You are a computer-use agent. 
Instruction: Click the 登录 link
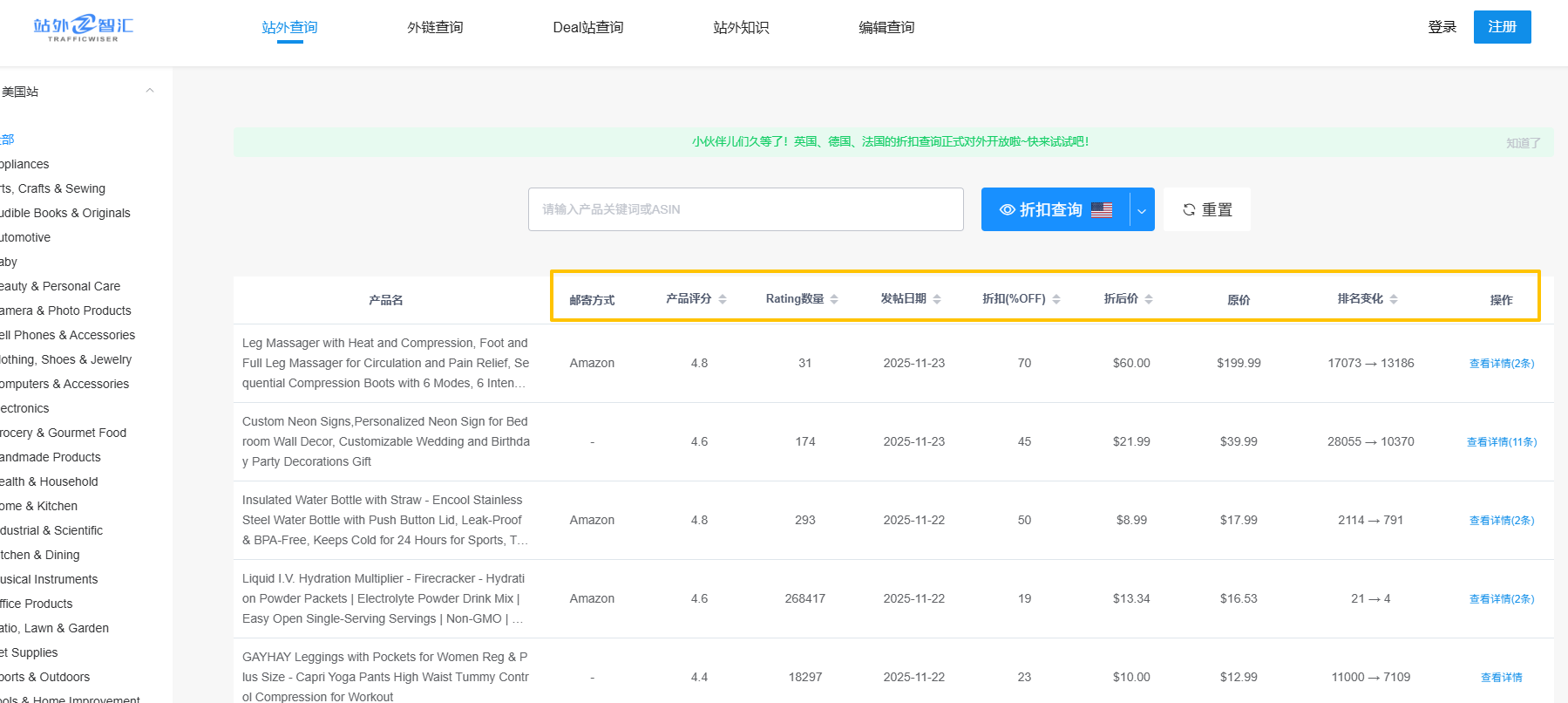pyautogui.click(x=1442, y=27)
